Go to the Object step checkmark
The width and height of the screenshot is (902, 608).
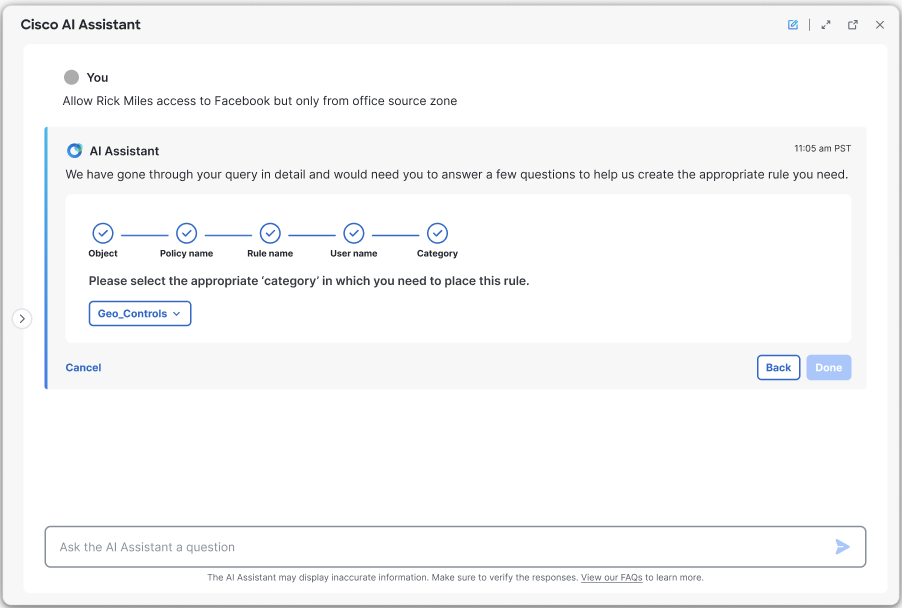pos(103,233)
